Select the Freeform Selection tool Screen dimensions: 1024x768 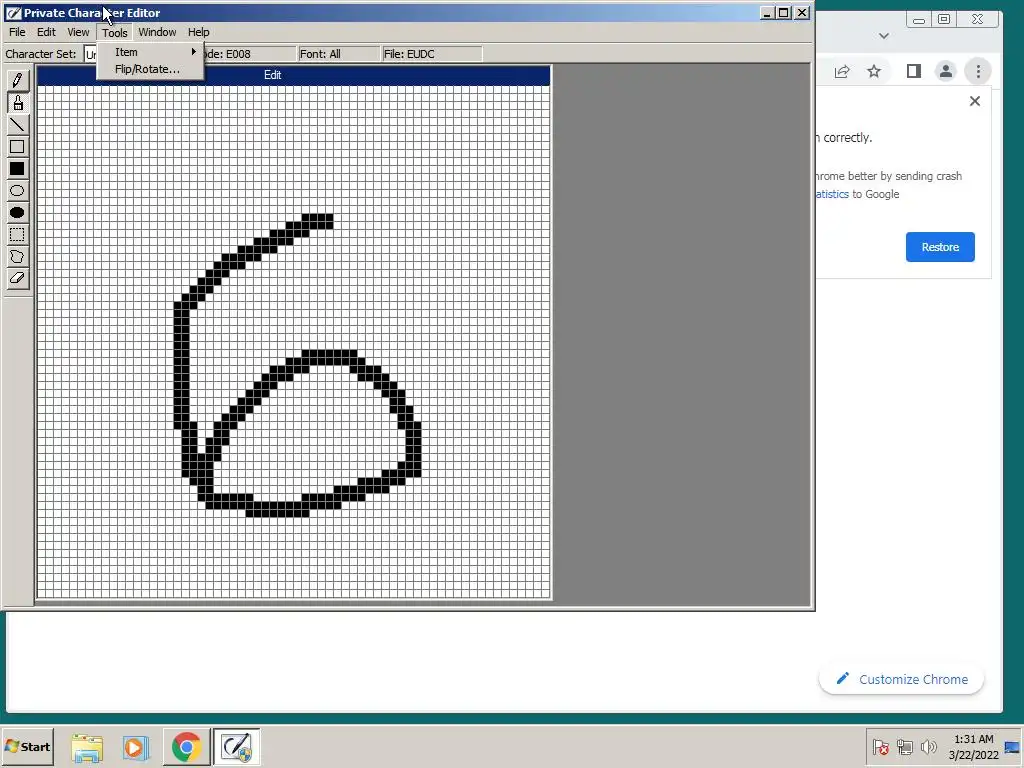(18, 257)
